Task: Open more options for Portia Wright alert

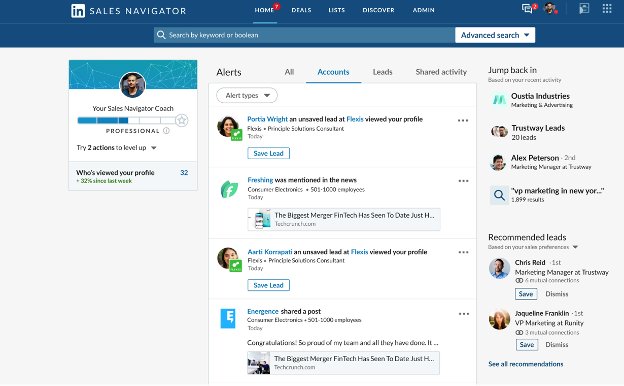Action: pos(463,121)
